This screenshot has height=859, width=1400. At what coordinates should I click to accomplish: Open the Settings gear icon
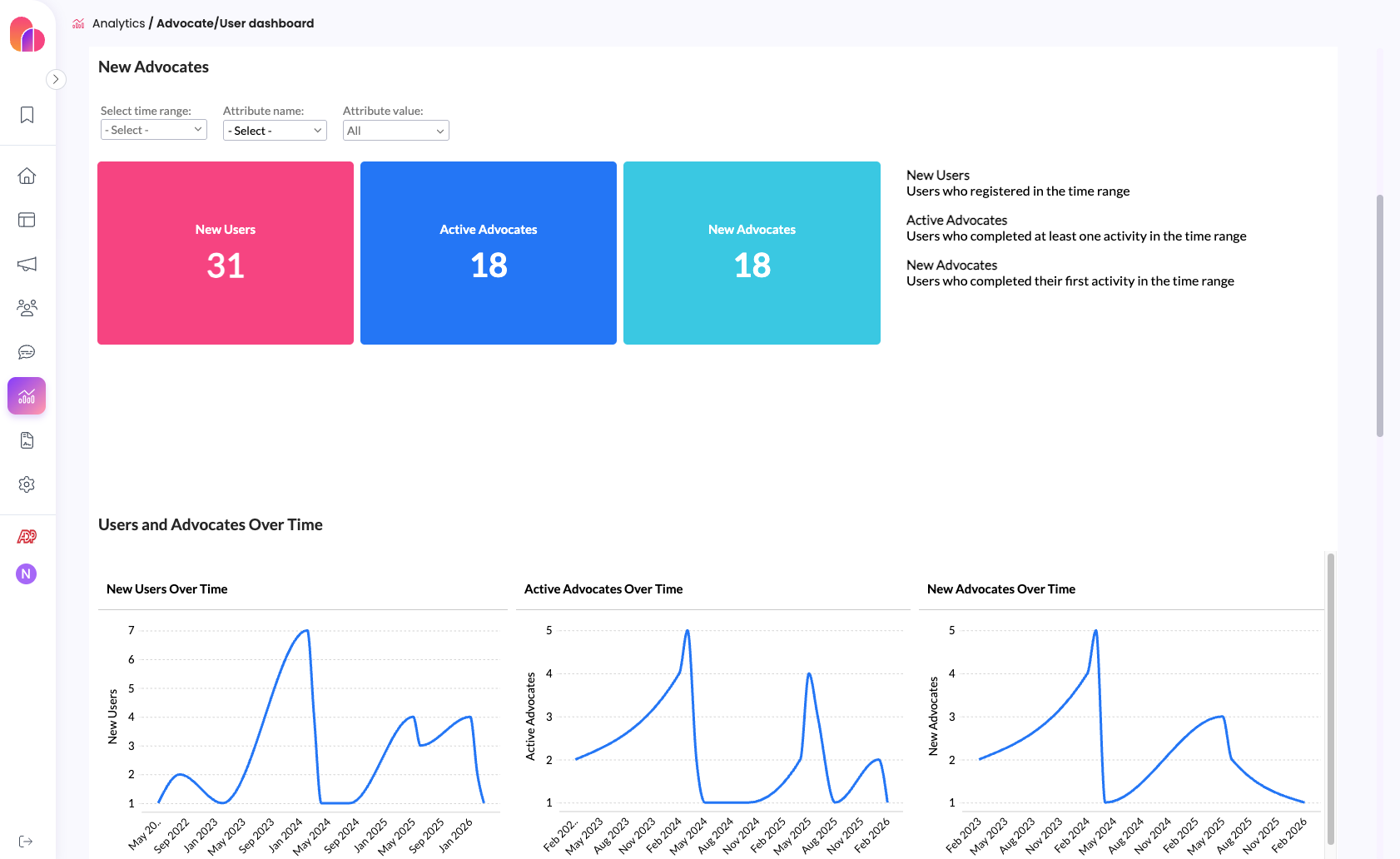click(x=27, y=484)
